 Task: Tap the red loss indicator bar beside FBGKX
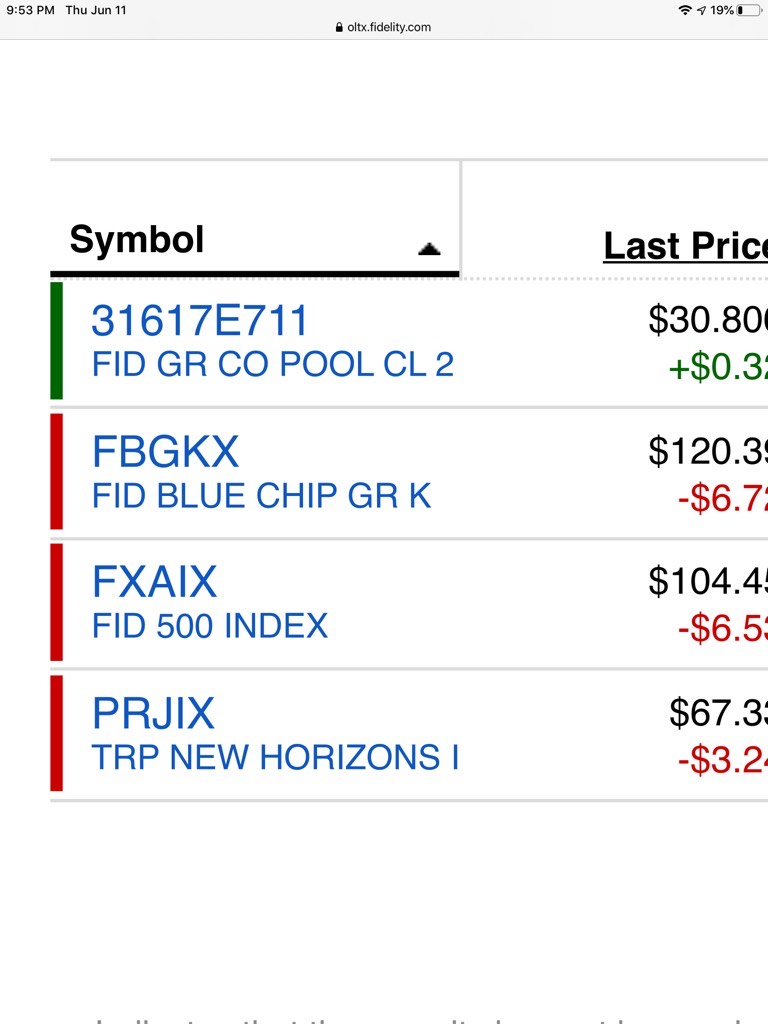click(x=56, y=471)
